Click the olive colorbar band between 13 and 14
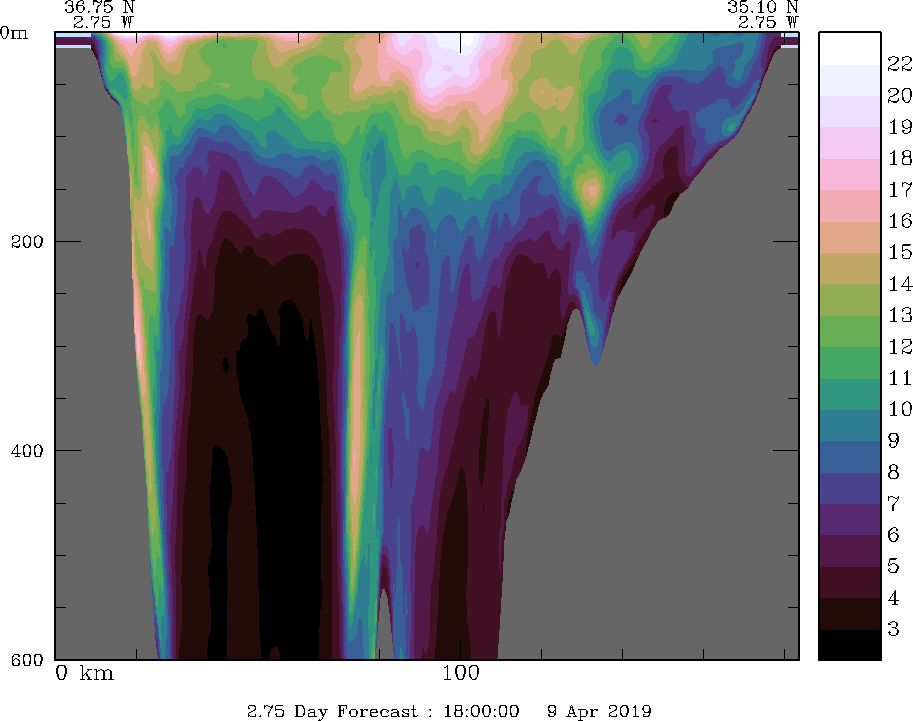 coord(850,300)
